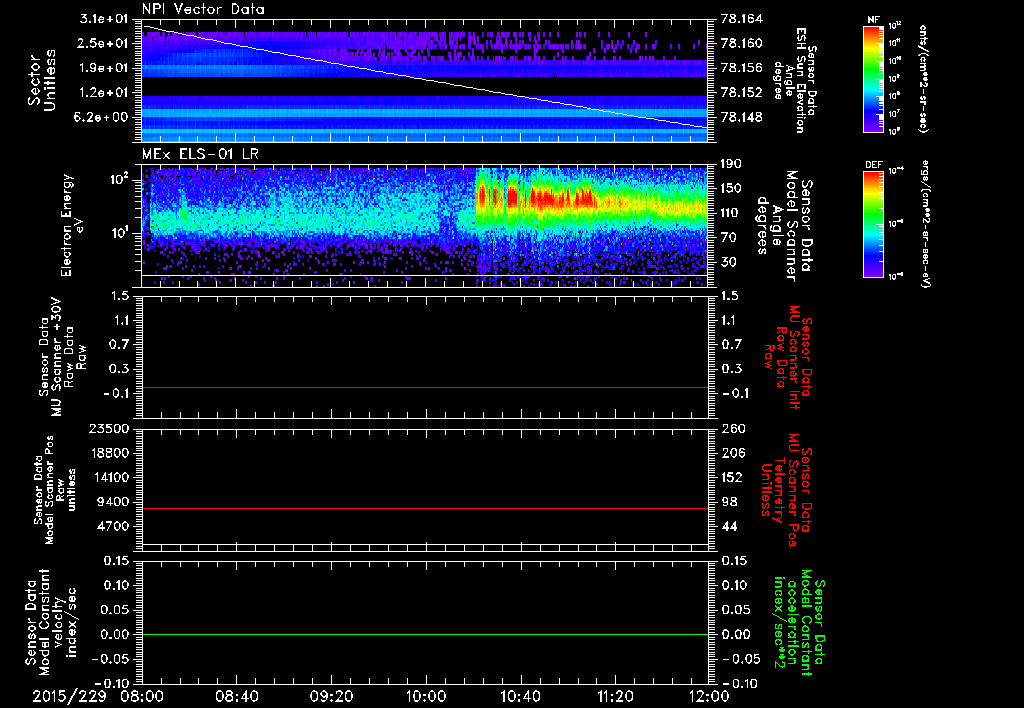Click the 70 scanner angle tick label
The image size is (1024, 708).
729,238
